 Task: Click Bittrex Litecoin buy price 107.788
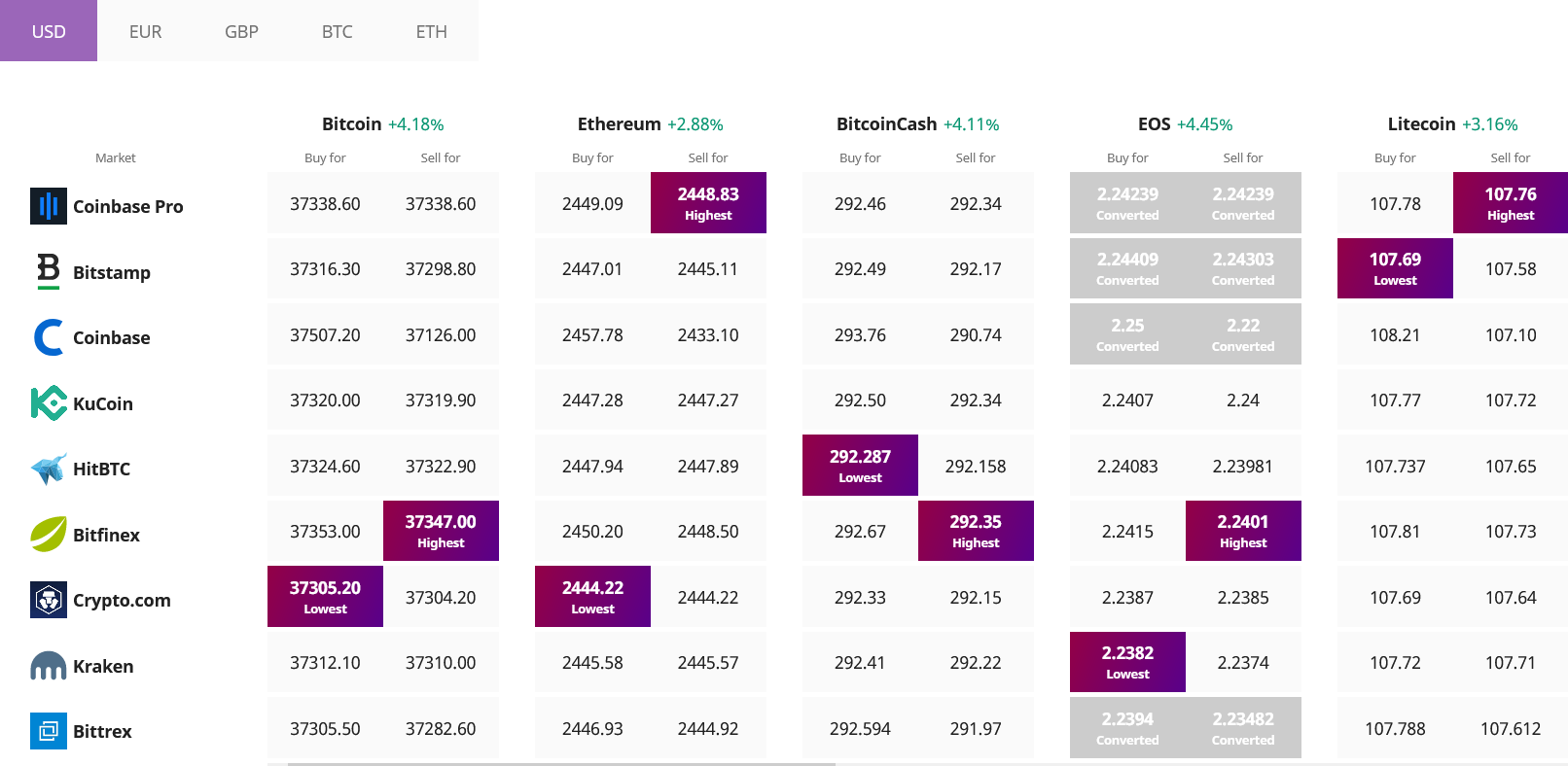[x=1395, y=728]
